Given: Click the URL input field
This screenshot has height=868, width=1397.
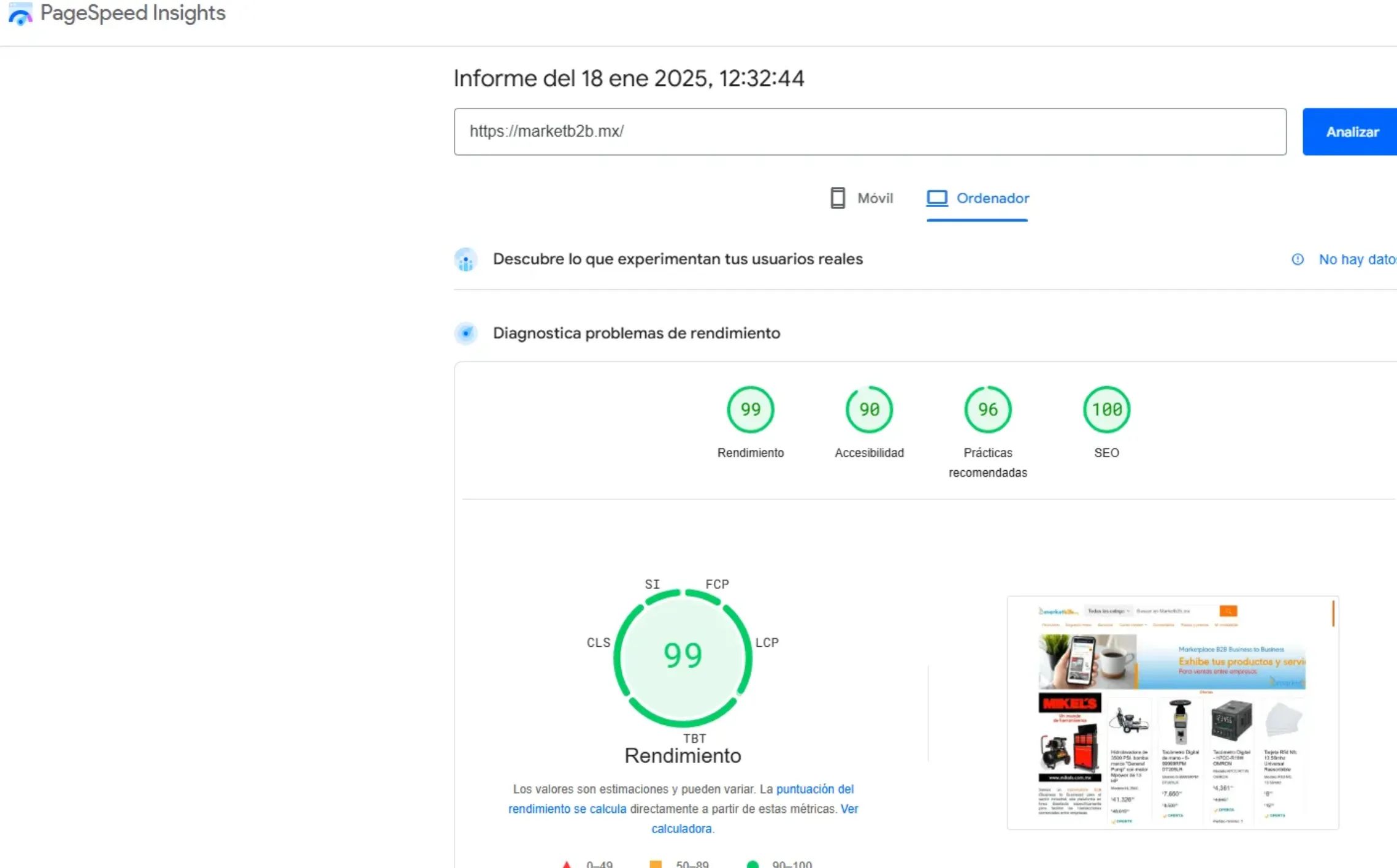Looking at the screenshot, I should [x=869, y=132].
